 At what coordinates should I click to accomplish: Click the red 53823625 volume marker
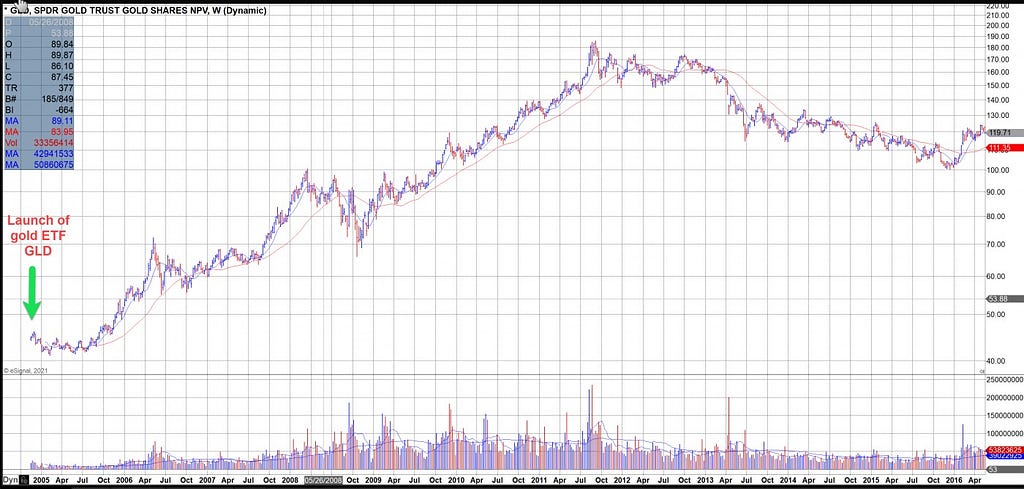1004,450
